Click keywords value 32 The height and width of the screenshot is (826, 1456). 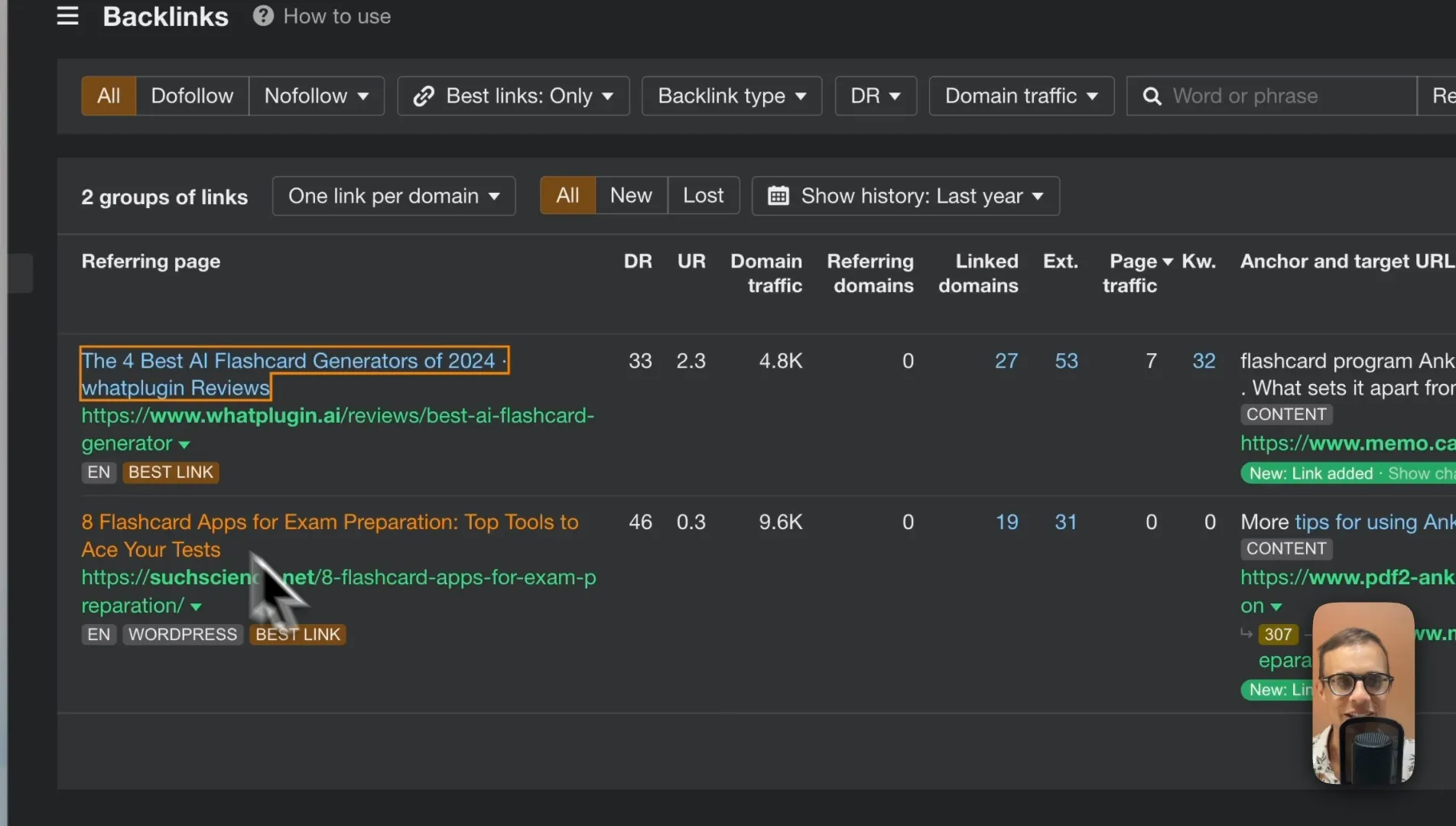pos(1204,361)
